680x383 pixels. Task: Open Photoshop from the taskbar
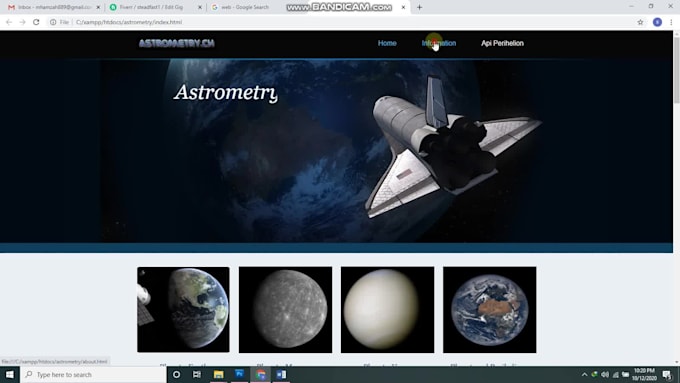pyautogui.click(x=239, y=374)
